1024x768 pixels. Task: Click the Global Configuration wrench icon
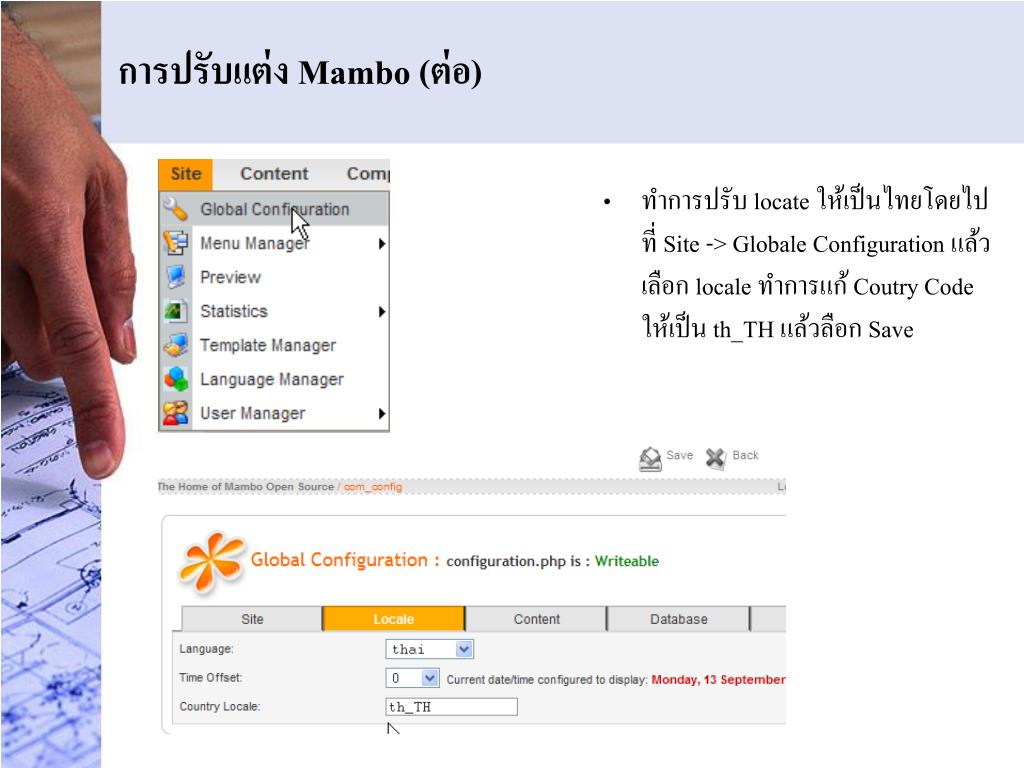(175, 209)
